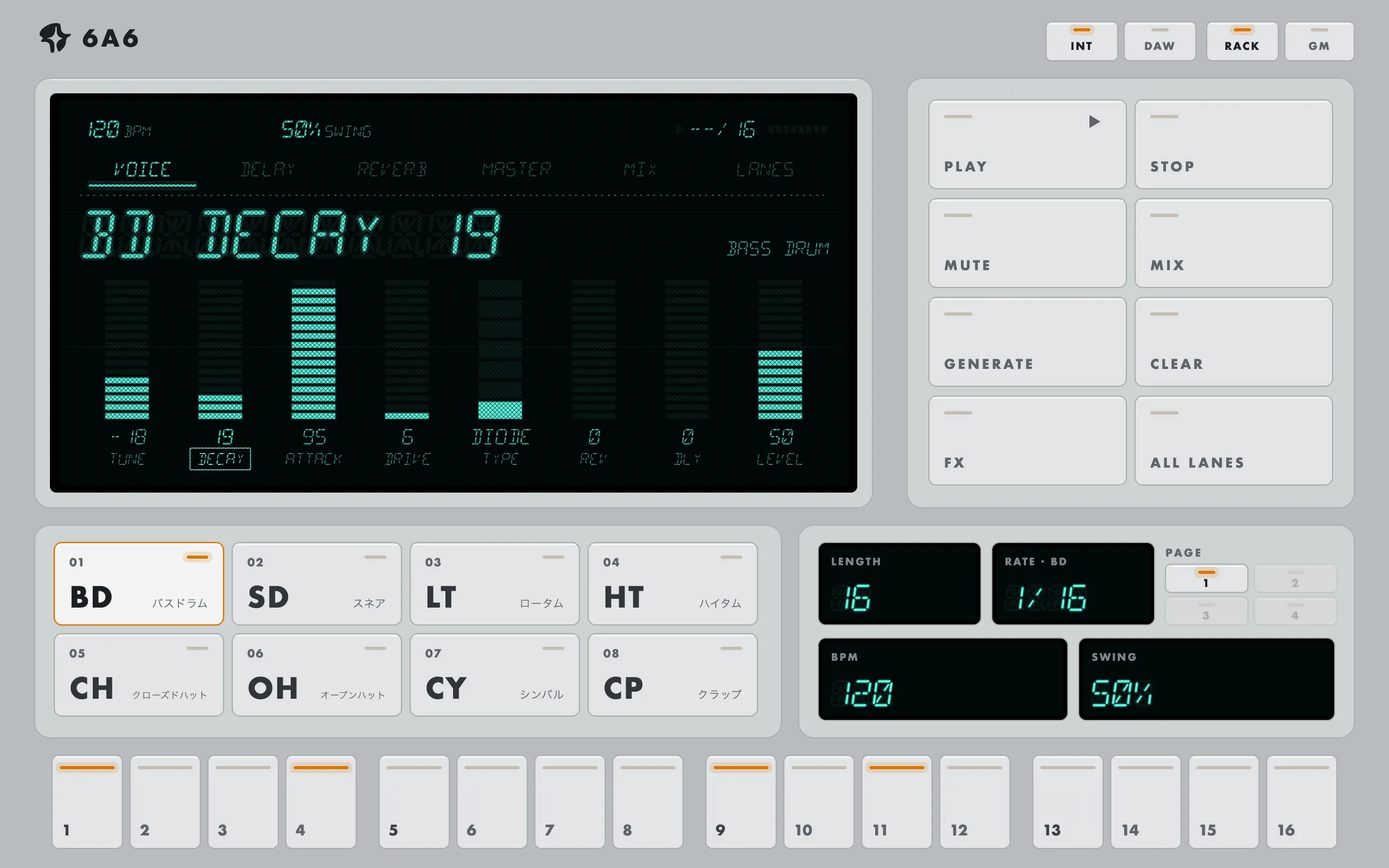The image size is (1389, 868).
Task: Click the 6A6 star logo icon
Action: click(55, 38)
